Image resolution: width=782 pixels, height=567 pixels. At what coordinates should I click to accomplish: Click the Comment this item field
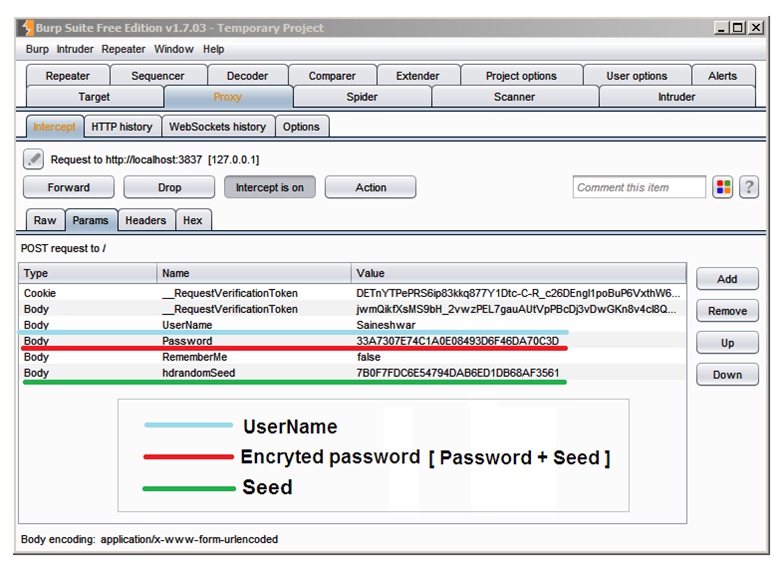[x=639, y=188]
